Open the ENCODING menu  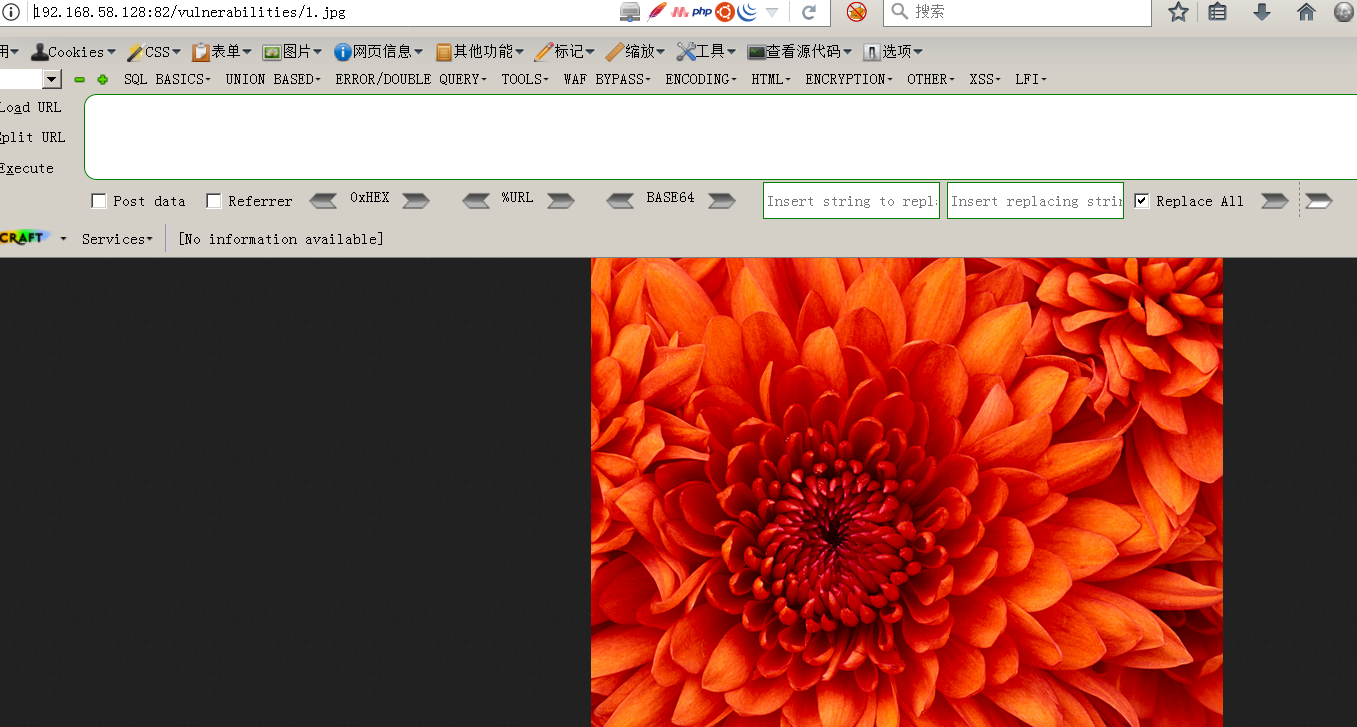(701, 79)
